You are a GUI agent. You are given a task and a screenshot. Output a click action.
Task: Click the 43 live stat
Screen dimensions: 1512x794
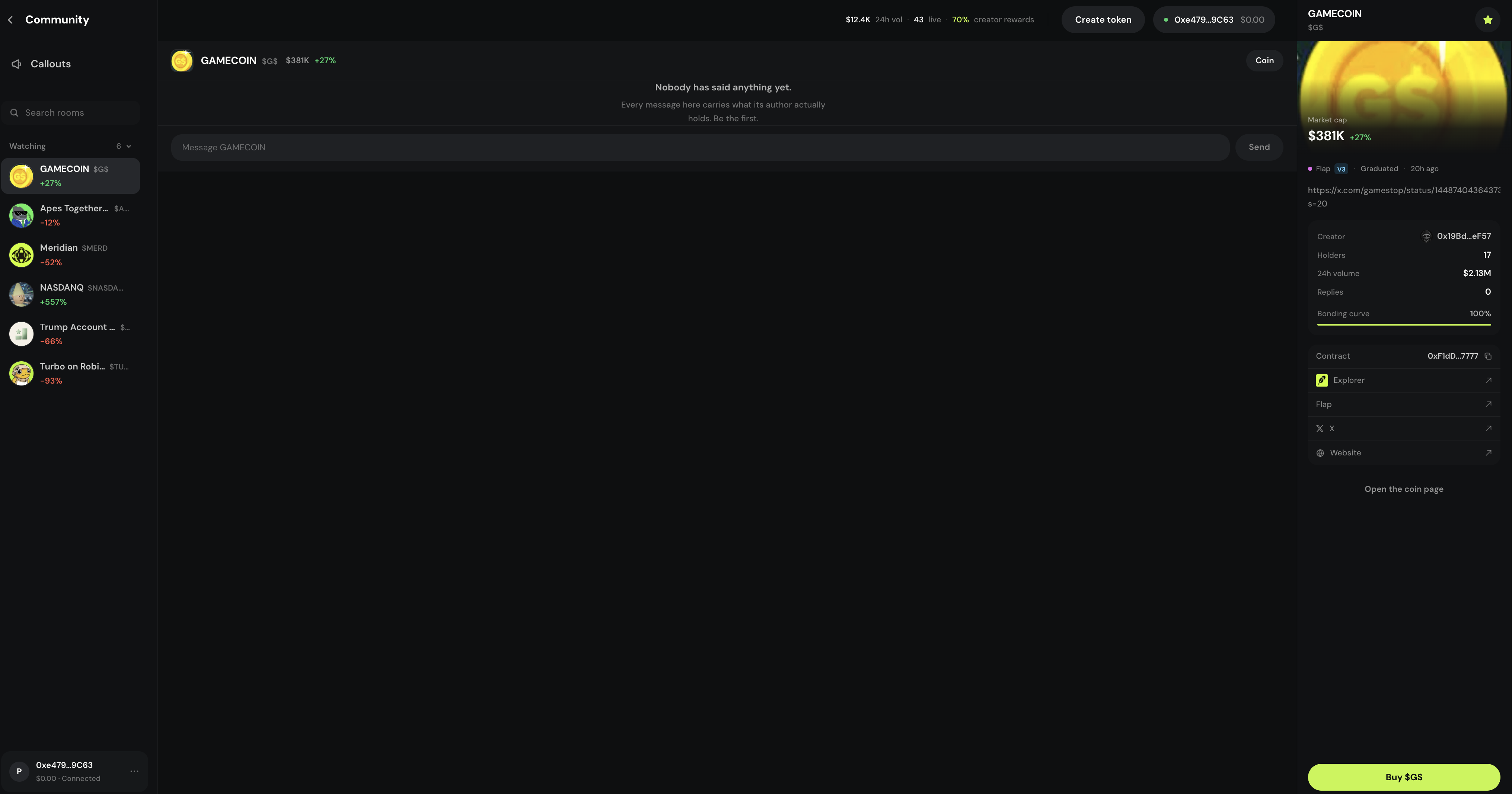pos(927,20)
